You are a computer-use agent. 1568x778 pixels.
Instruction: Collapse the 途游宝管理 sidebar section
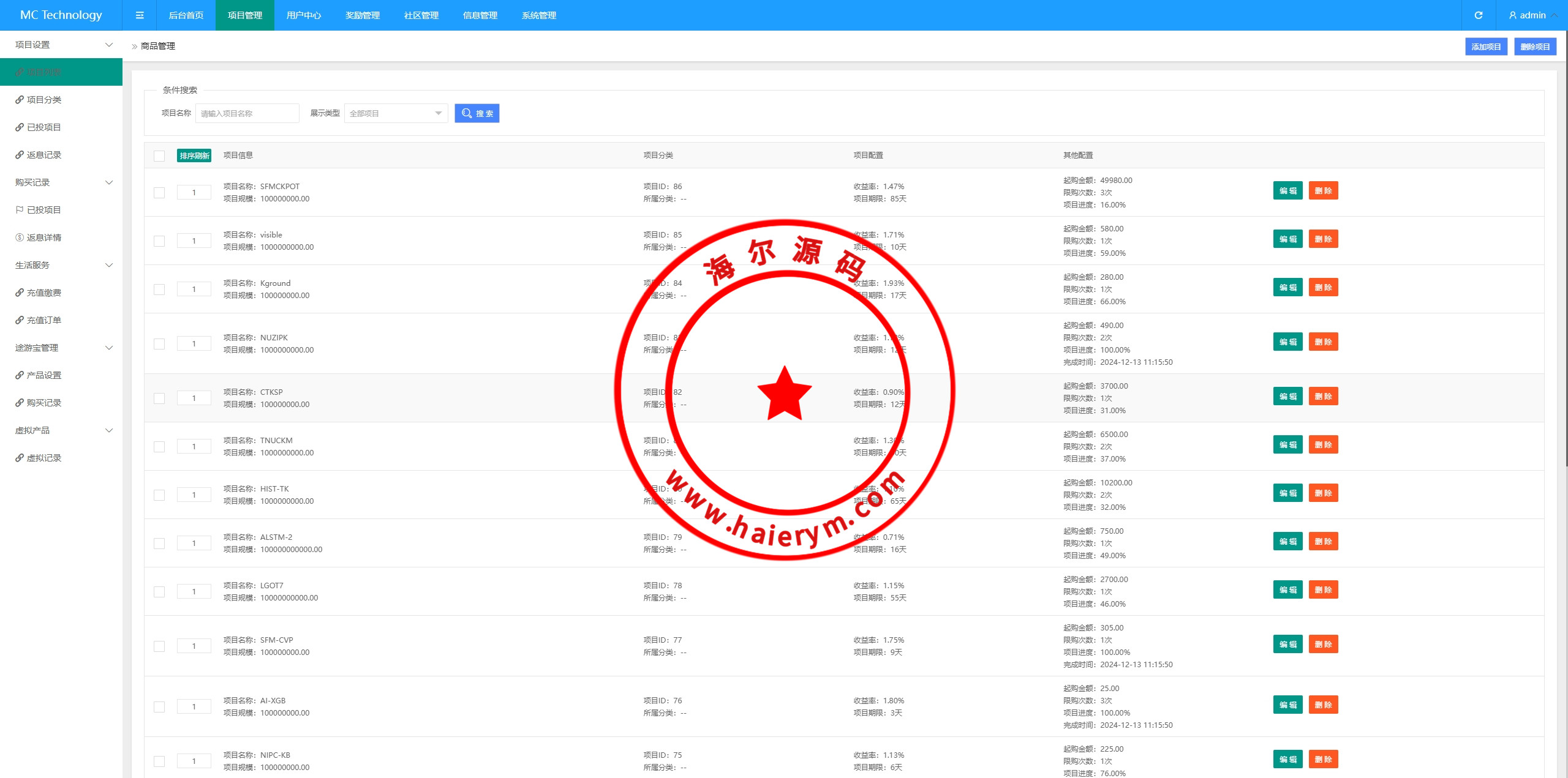(109, 348)
